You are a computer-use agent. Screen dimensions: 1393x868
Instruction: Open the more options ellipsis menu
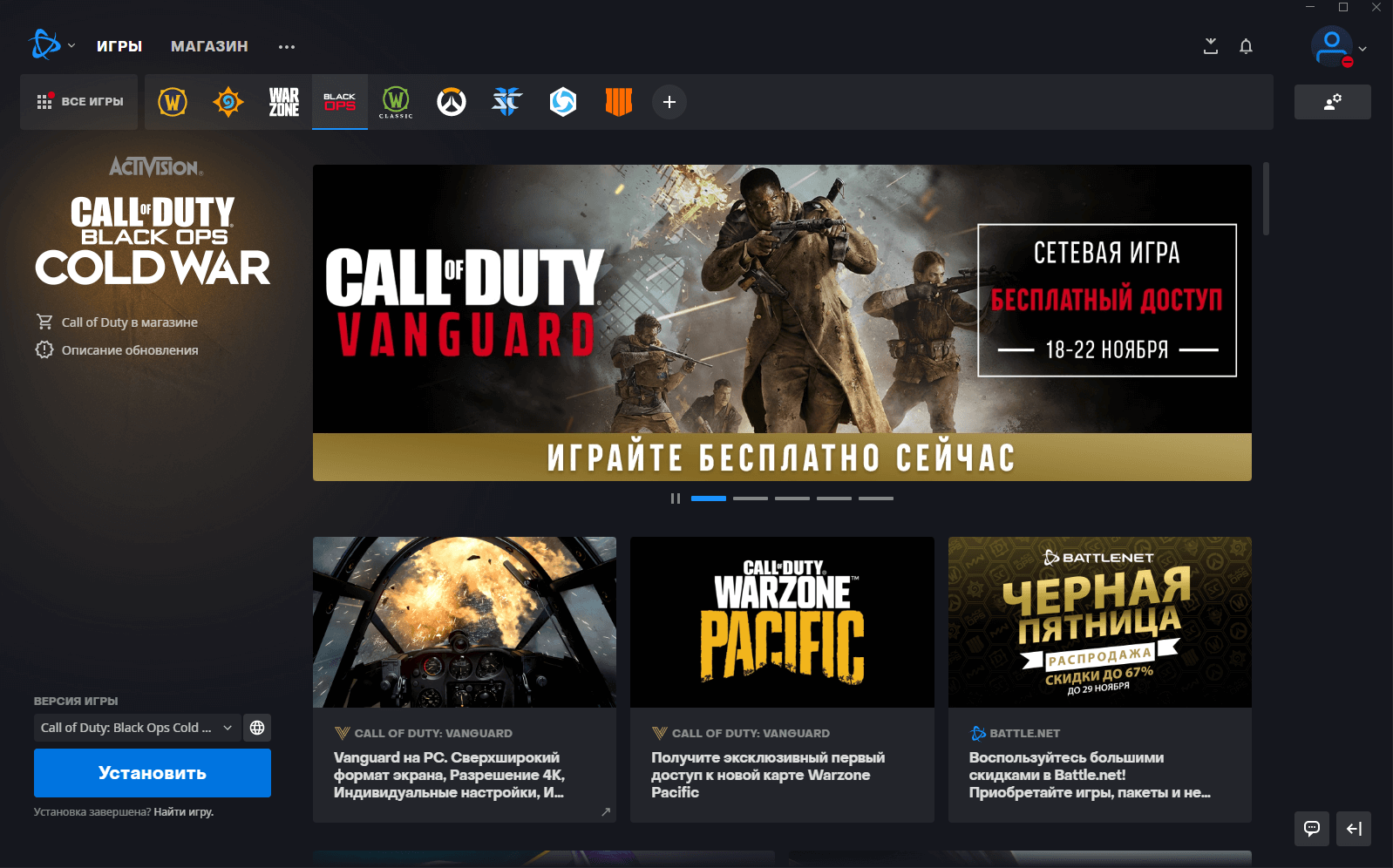tap(287, 46)
